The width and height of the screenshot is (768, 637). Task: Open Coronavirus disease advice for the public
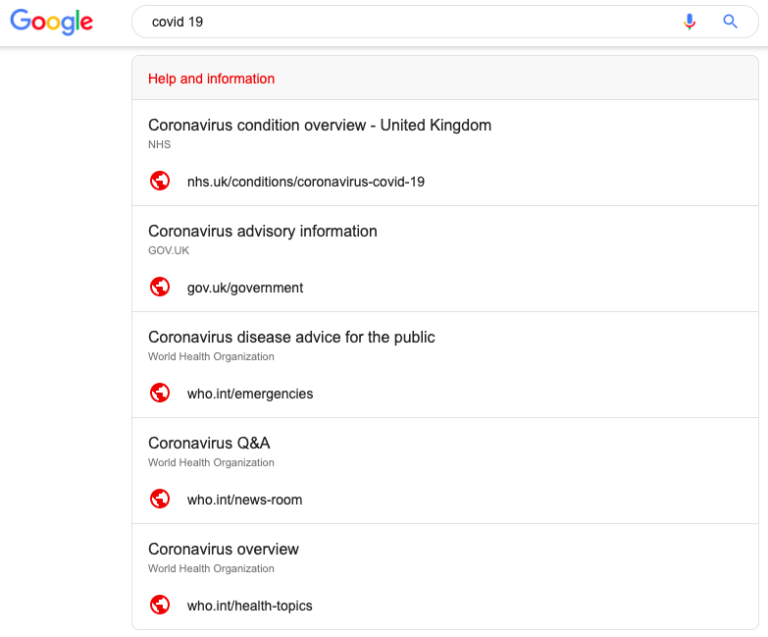[291, 337]
